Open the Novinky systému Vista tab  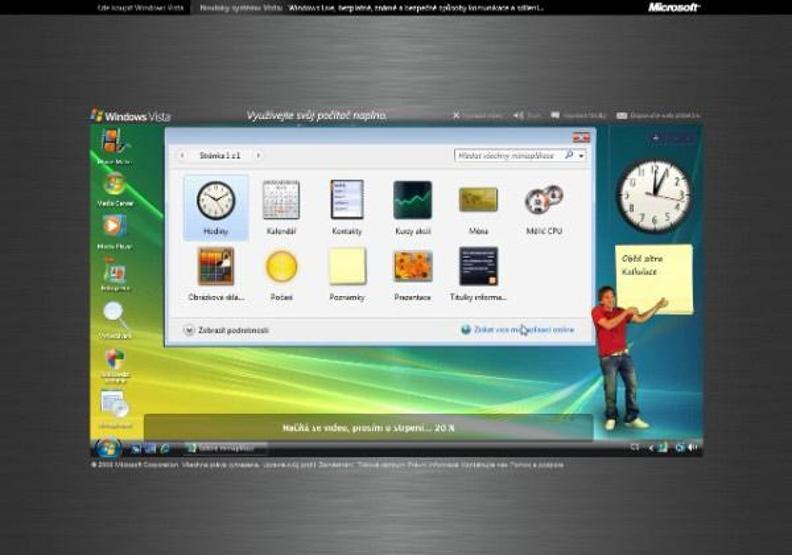pos(240,8)
